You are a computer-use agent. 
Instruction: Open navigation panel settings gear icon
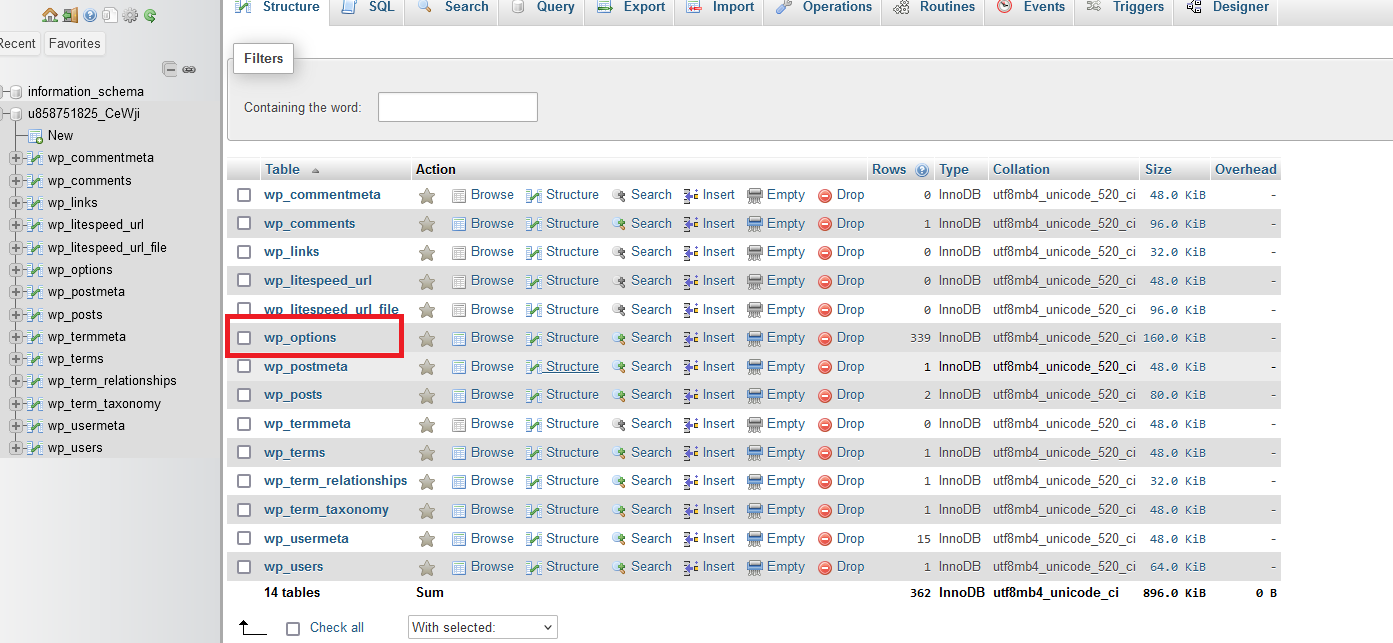130,15
